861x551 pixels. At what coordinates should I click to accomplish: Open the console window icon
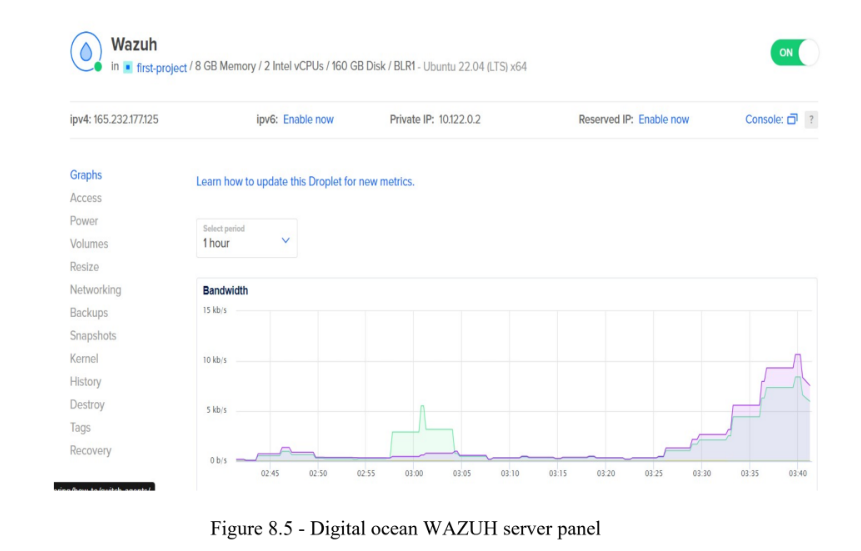(792, 119)
